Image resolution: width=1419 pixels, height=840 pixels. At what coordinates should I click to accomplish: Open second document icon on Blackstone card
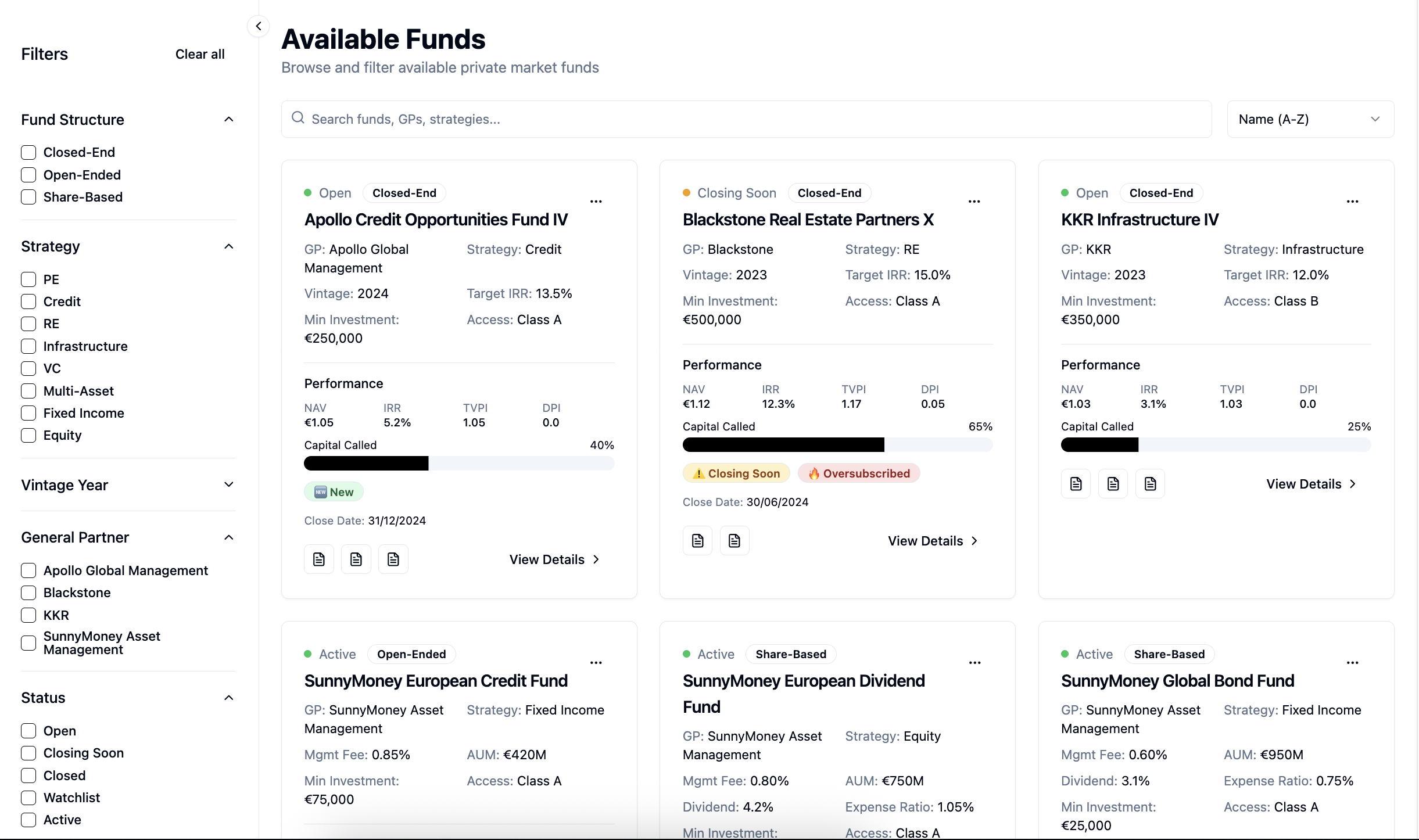(x=734, y=541)
